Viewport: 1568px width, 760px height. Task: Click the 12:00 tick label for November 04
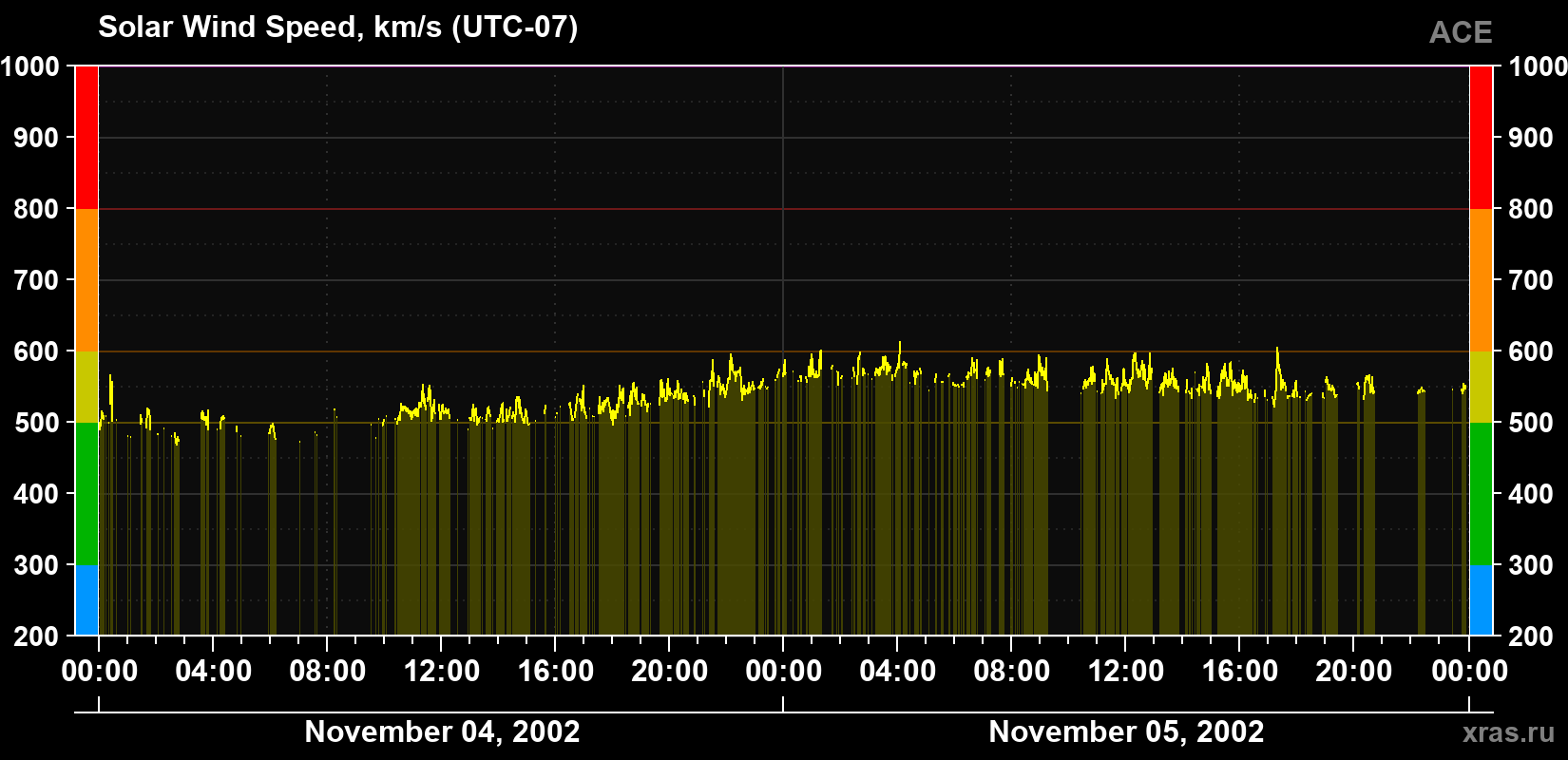pos(442,672)
